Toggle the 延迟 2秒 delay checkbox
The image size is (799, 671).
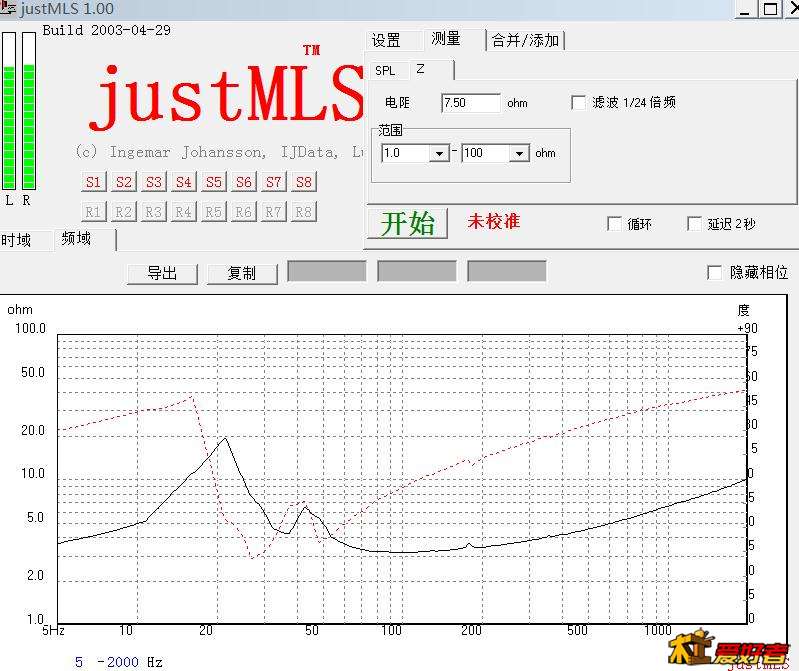pos(694,224)
